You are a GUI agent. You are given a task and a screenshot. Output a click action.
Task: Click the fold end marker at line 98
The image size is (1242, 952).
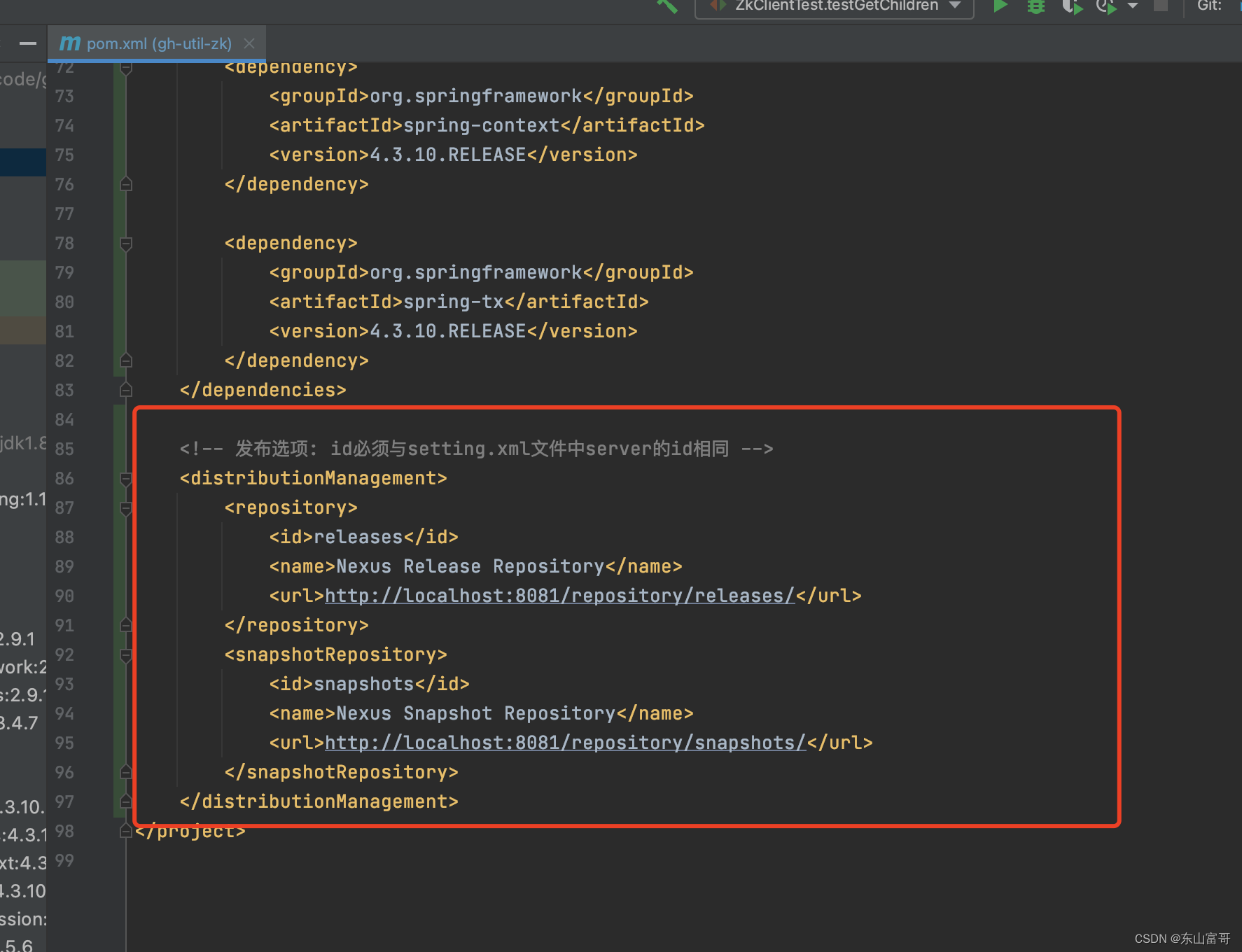click(x=126, y=831)
